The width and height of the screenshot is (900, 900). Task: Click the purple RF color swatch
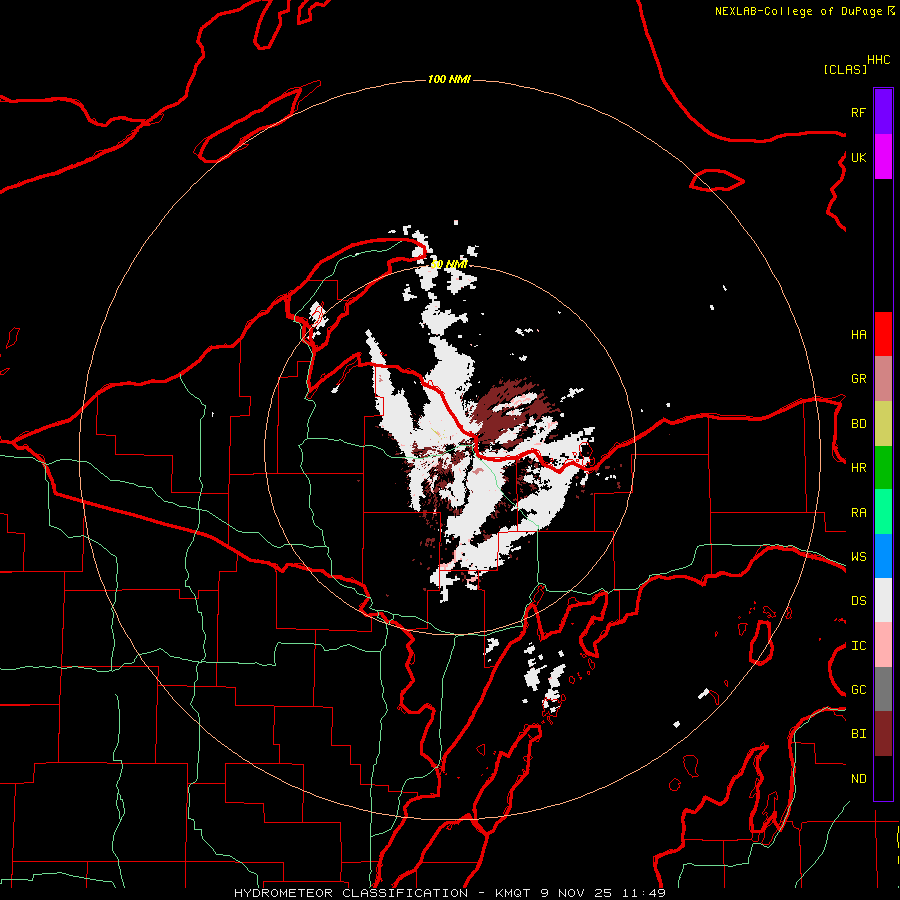[883, 112]
